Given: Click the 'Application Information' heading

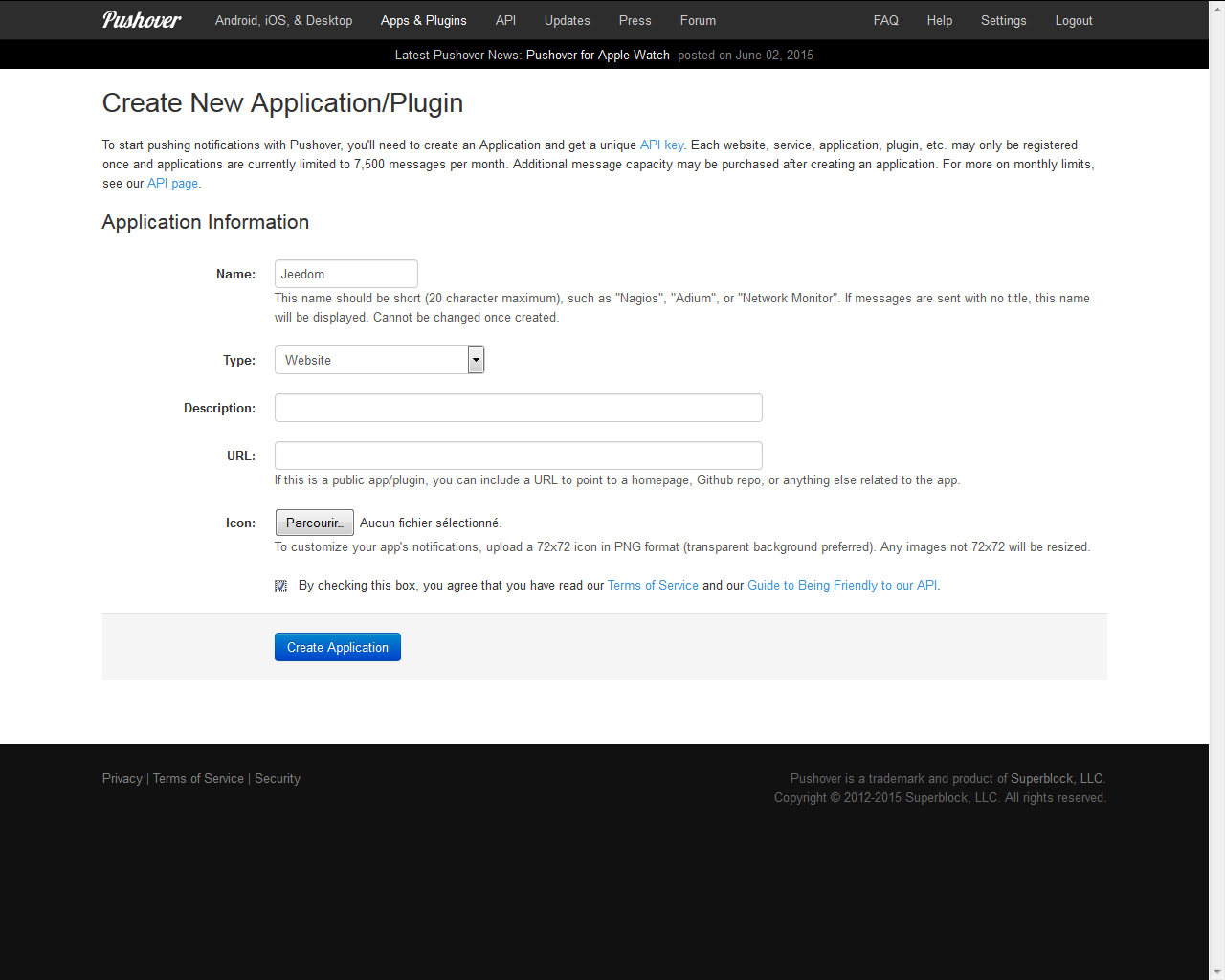Looking at the screenshot, I should [206, 222].
